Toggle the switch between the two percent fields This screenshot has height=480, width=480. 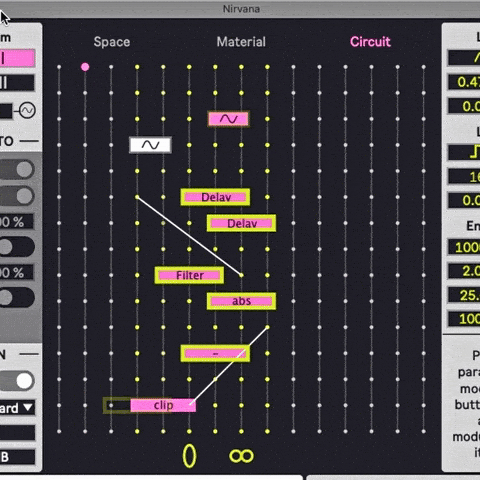click(17, 247)
